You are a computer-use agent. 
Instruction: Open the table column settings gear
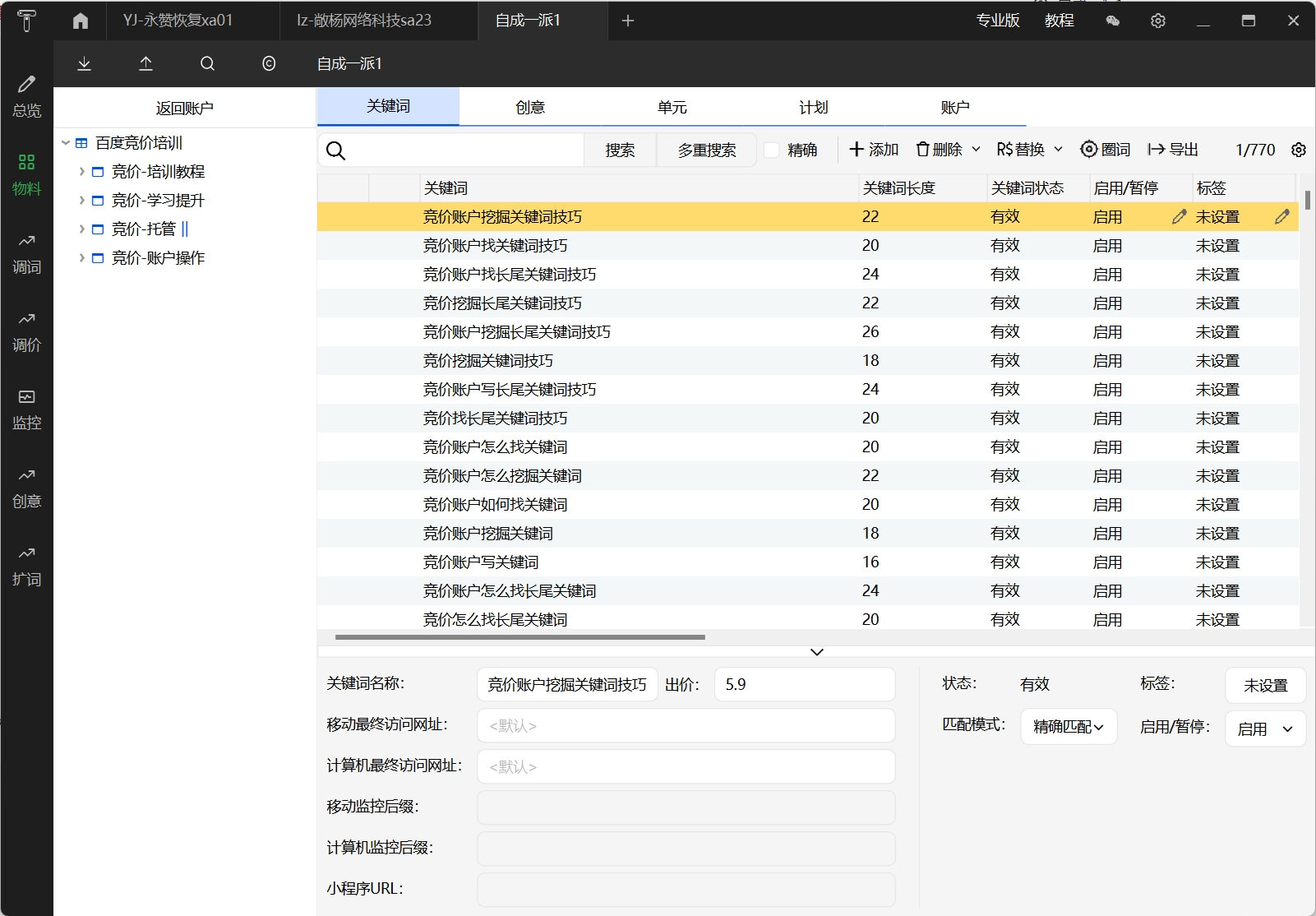click(1299, 150)
